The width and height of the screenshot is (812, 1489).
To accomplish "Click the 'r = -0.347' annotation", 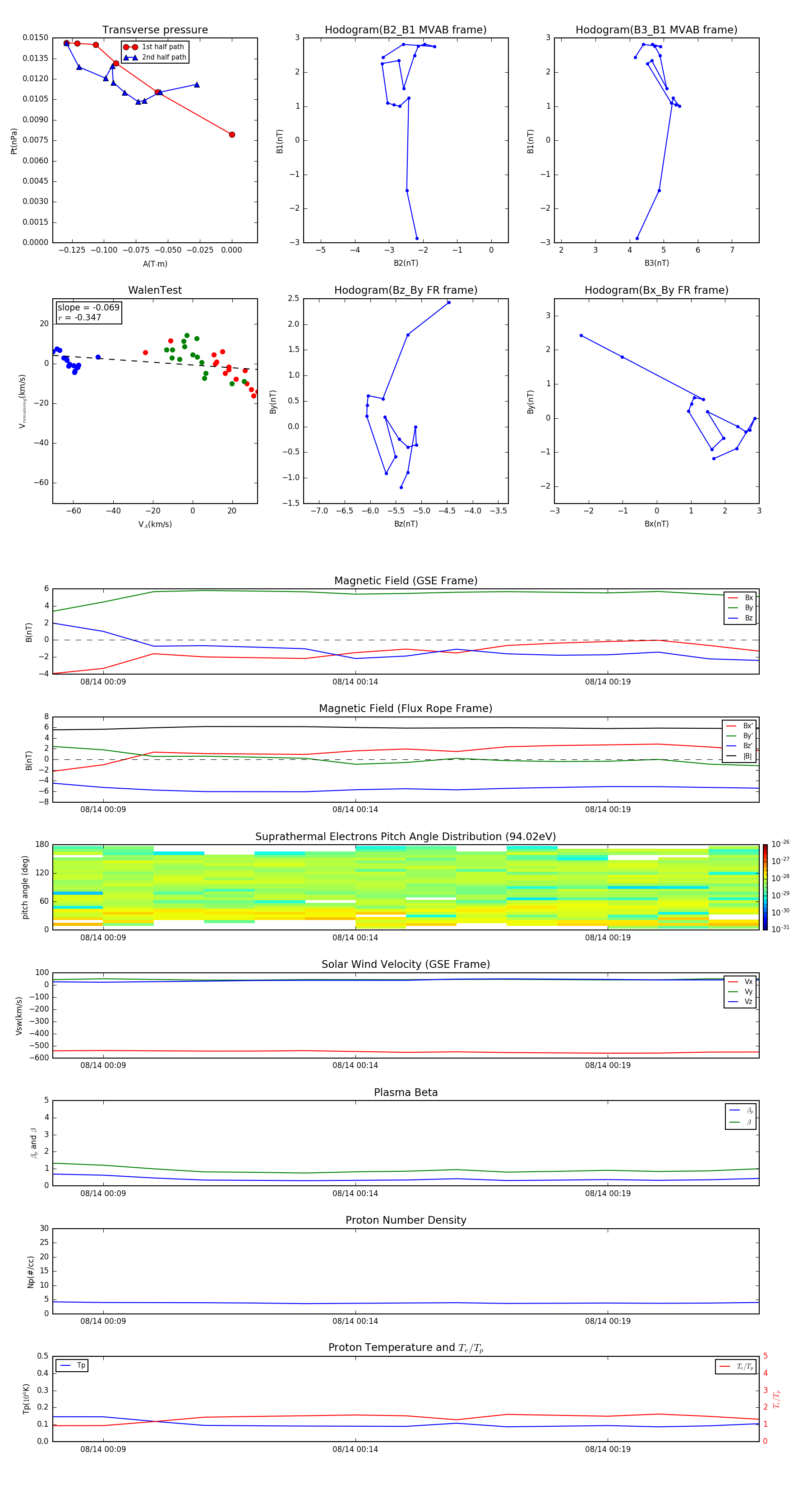I will click(80, 317).
